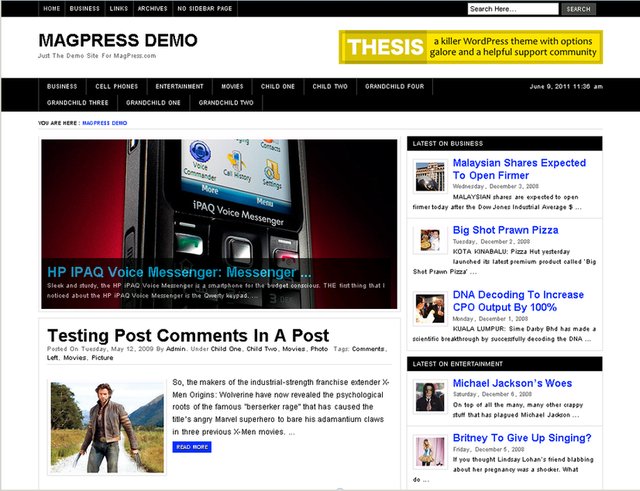Select the Saturday, December 6, 2008 date
The image size is (640, 491).
(492, 394)
